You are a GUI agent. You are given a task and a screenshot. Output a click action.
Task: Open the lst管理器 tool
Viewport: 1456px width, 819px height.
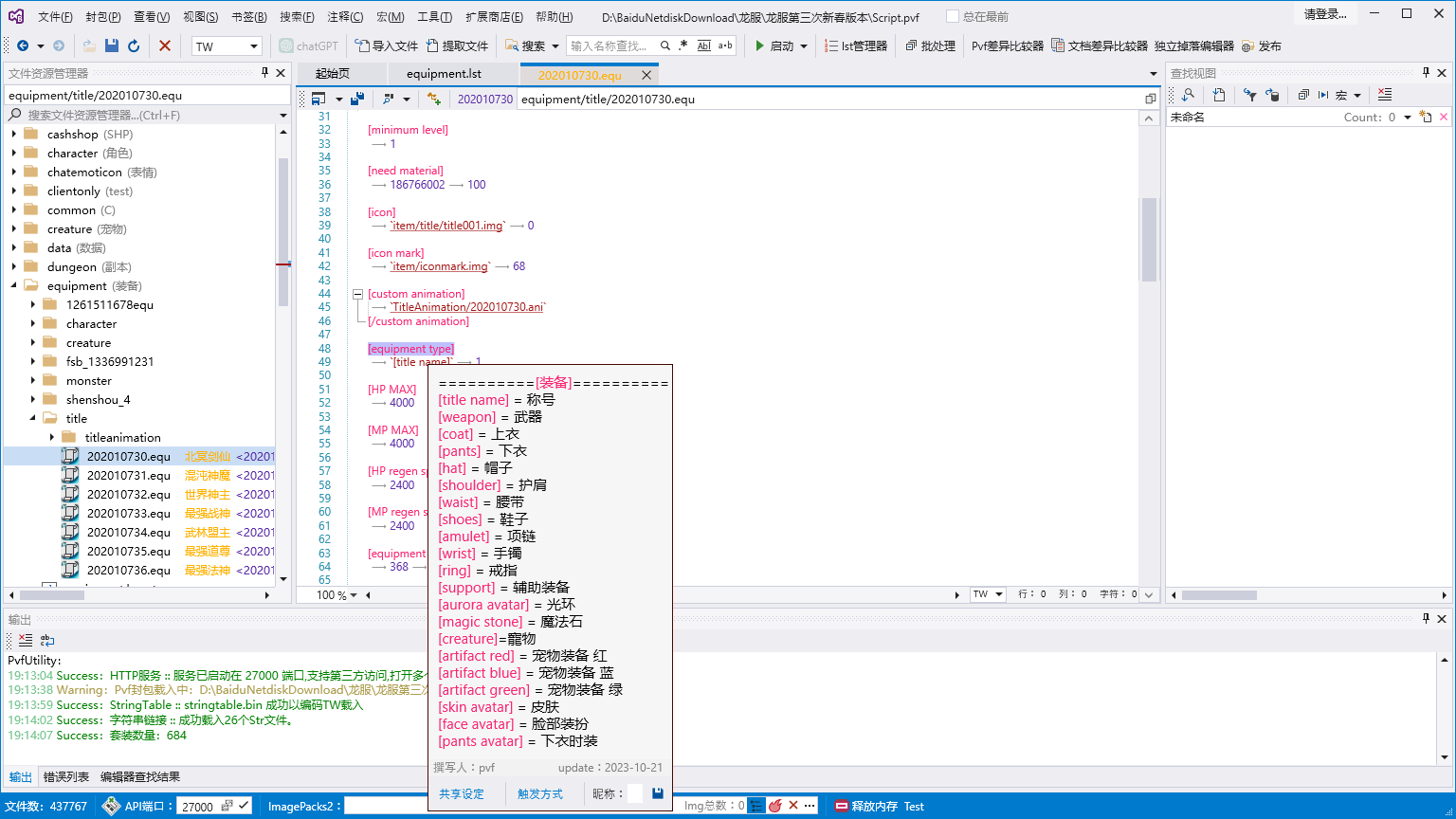pyautogui.click(x=856, y=45)
